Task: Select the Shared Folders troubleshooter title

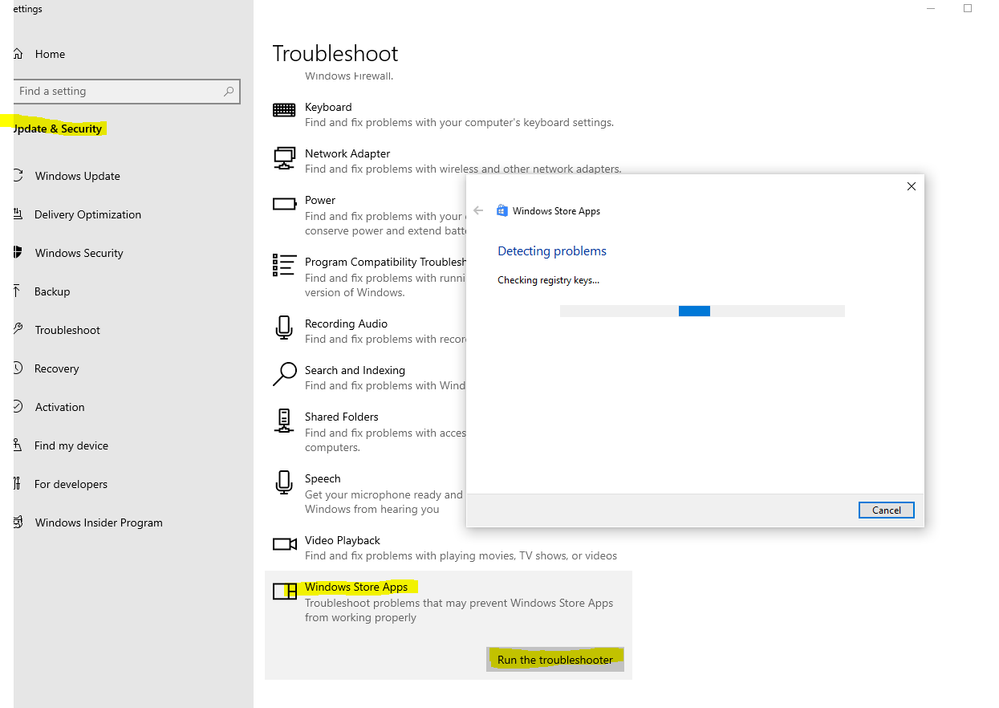Action: (x=341, y=417)
